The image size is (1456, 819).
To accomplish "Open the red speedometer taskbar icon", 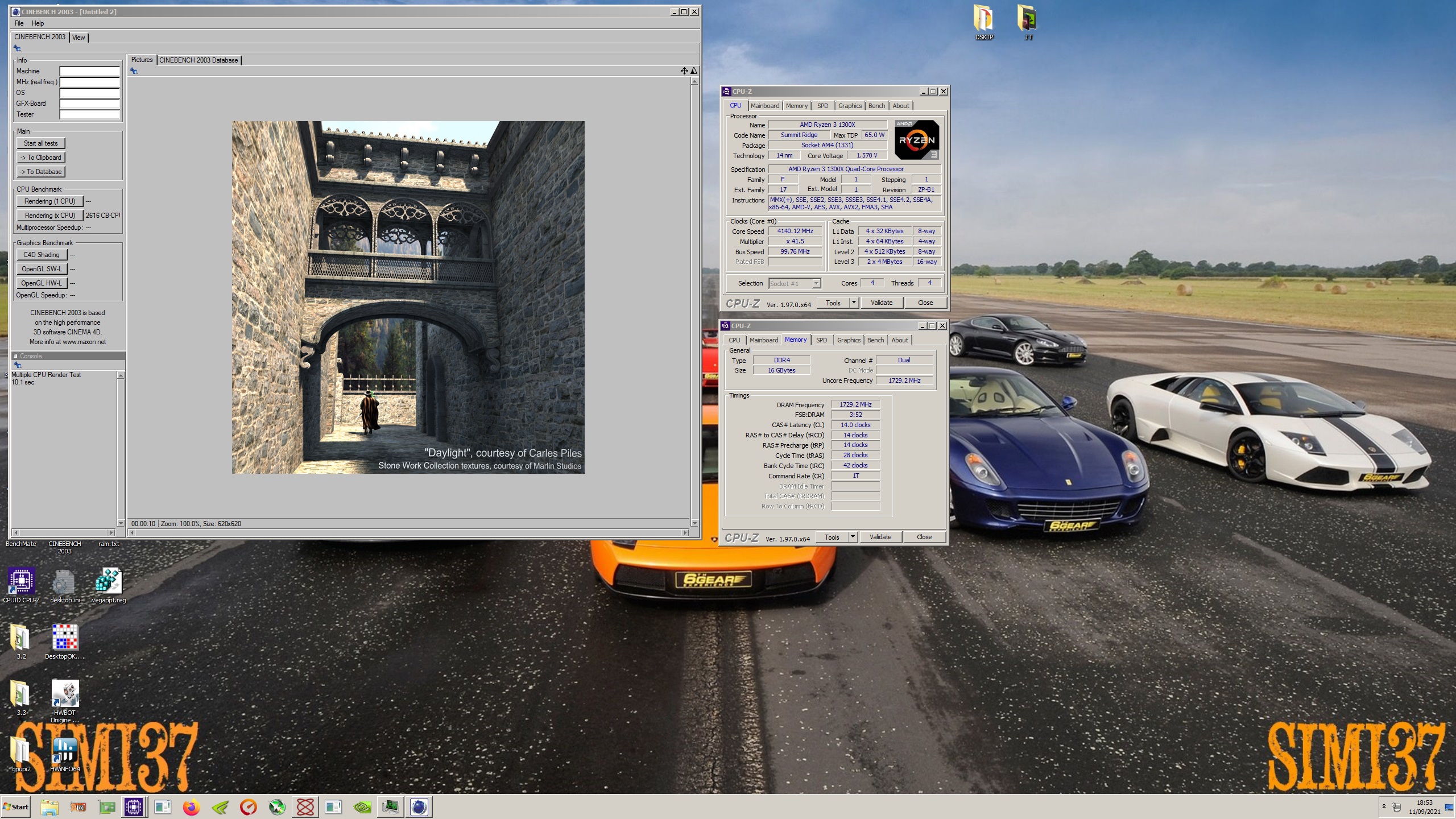I will [249, 806].
